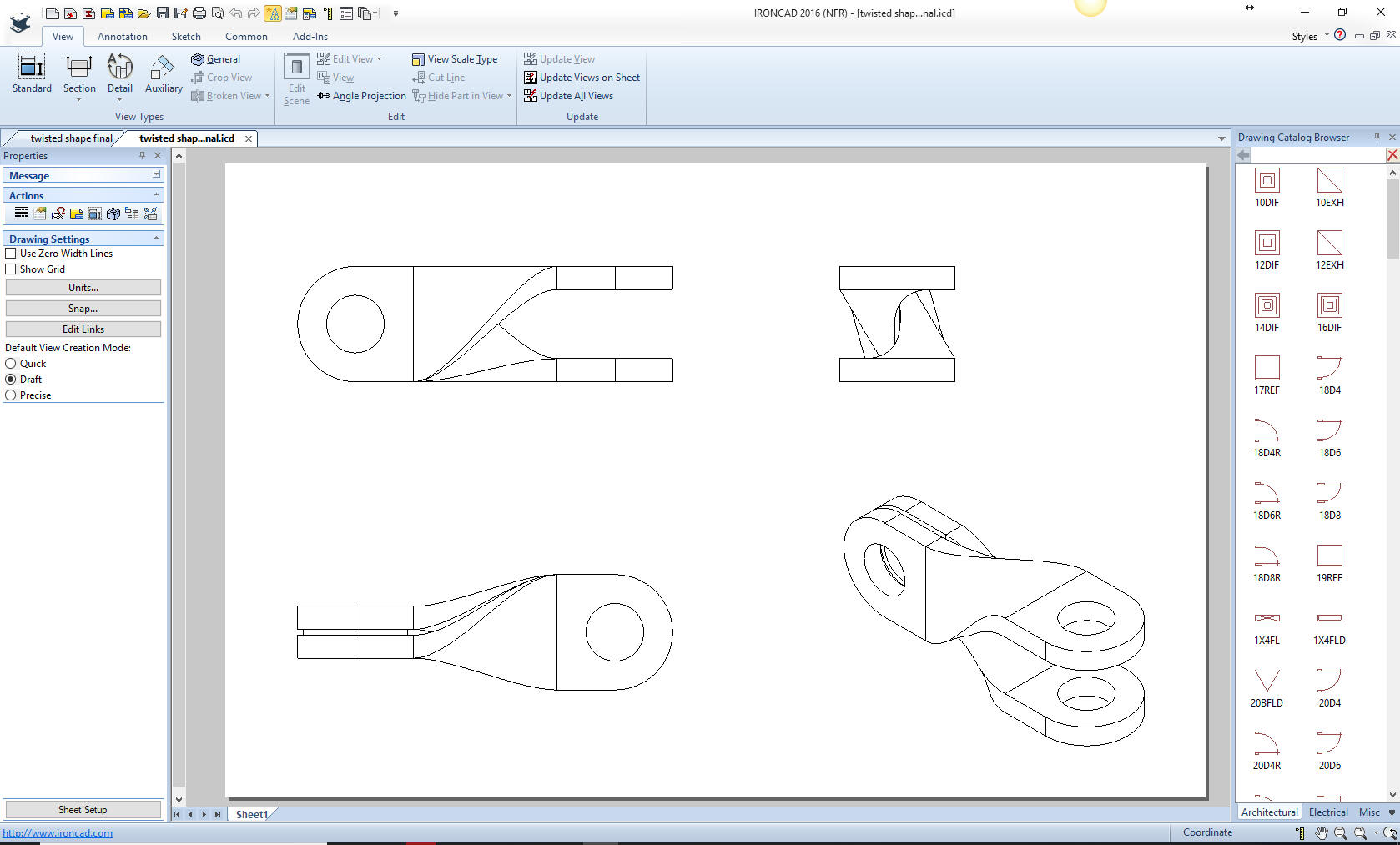
Task: Click the highlighted tree browser icon
Action: 273,13
